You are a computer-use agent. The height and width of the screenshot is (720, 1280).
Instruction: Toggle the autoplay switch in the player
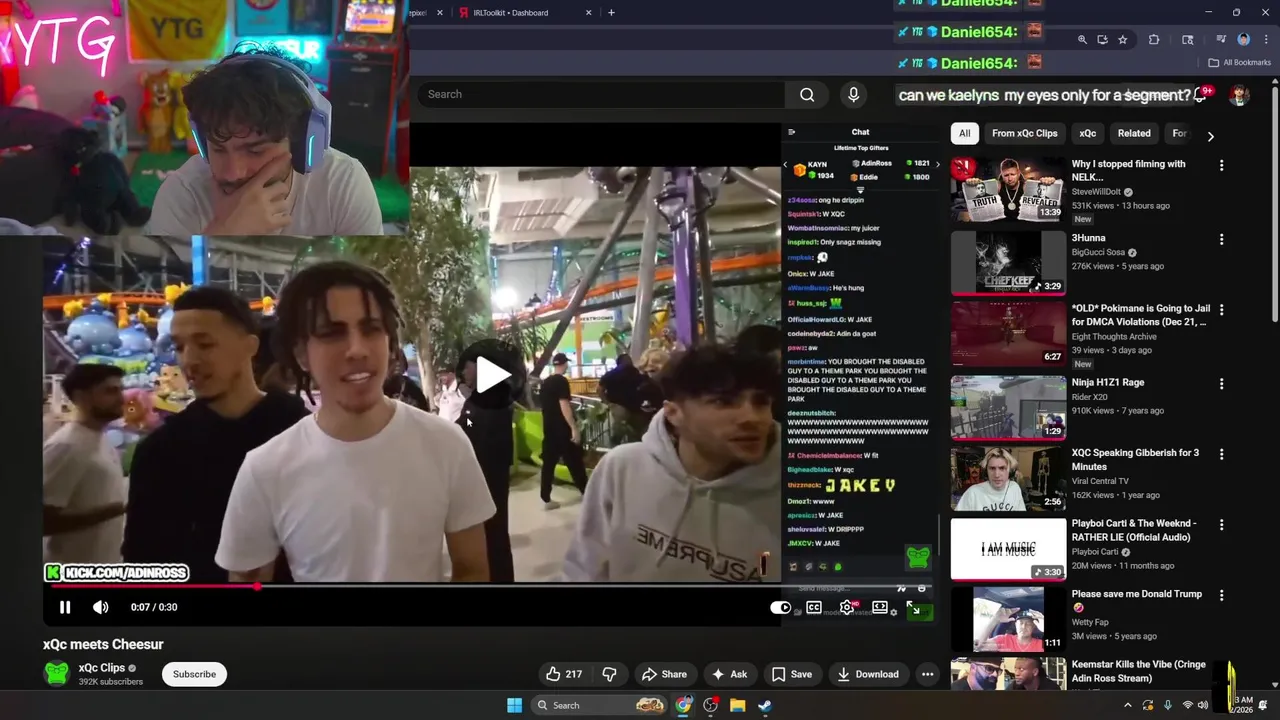coord(781,607)
